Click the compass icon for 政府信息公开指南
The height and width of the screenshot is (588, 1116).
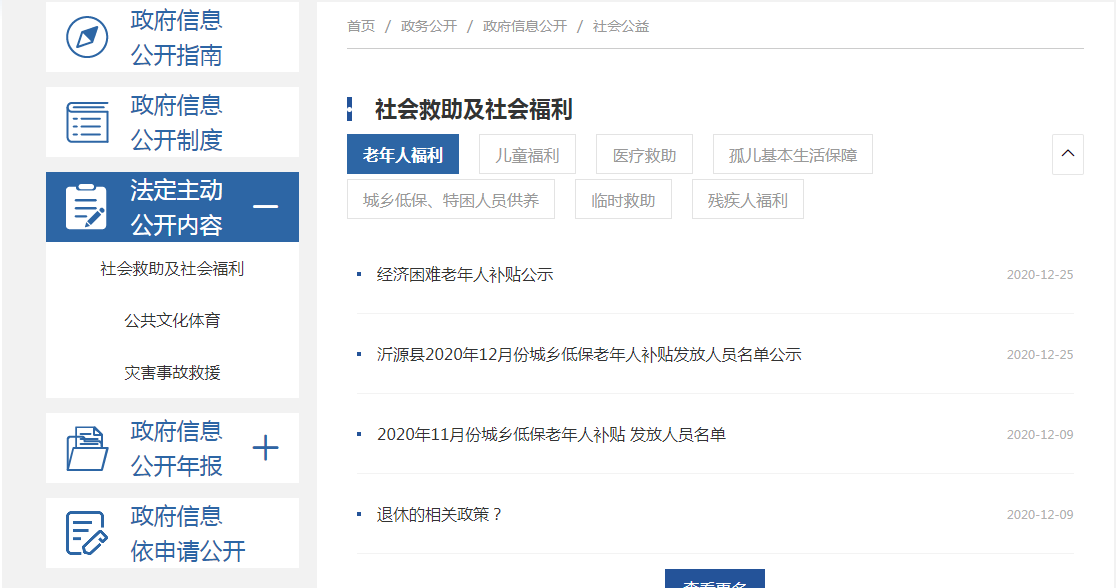click(86, 37)
